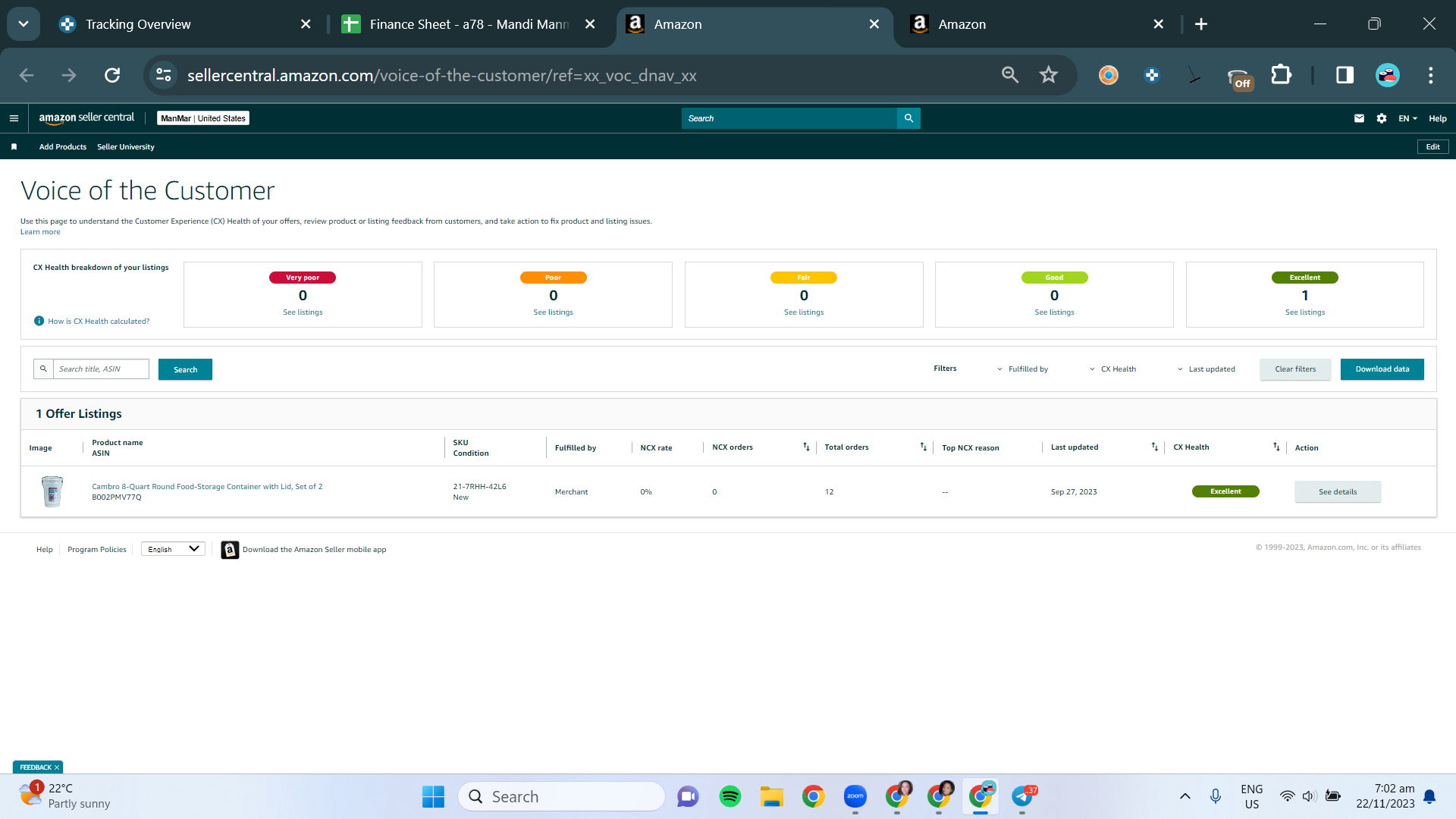This screenshot has height=819, width=1456.
Task: Sort by CX Health column
Action: [1276, 447]
